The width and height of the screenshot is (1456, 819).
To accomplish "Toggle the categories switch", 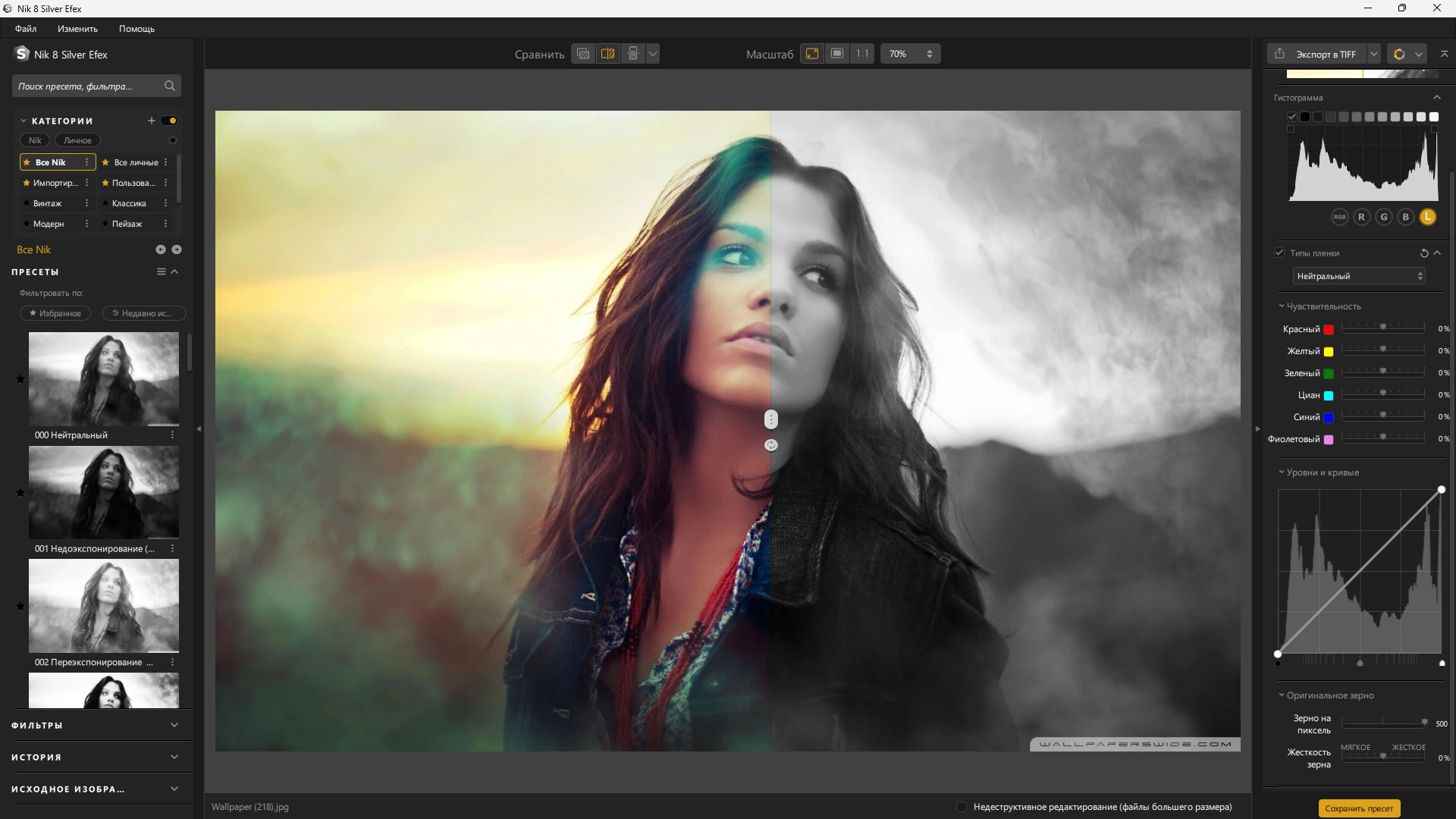I will pyautogui.click(x=169, y=121).
